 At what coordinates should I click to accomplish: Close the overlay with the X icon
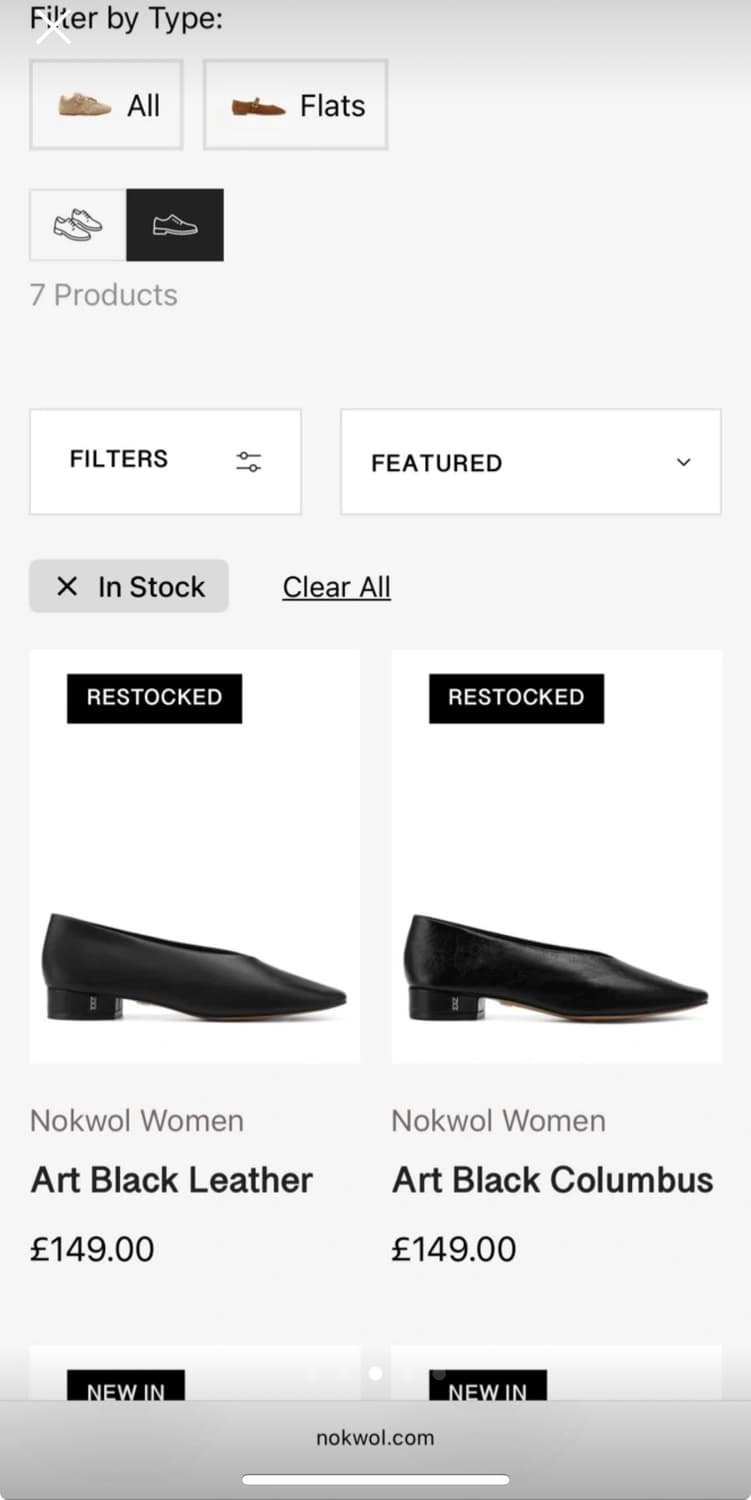(x=53, y=29)
